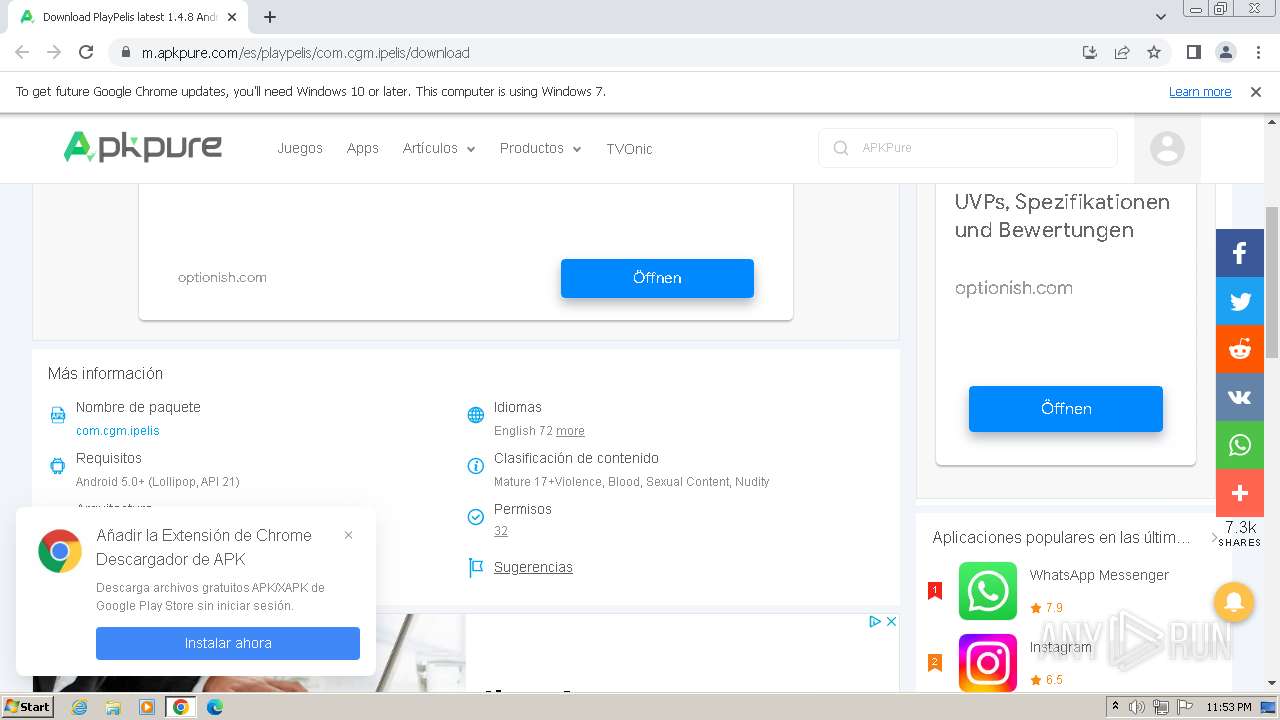Open com.cgm.ipelis package link
The width and height of the screenshot is (1280, 720).
[x=118, y=431]
